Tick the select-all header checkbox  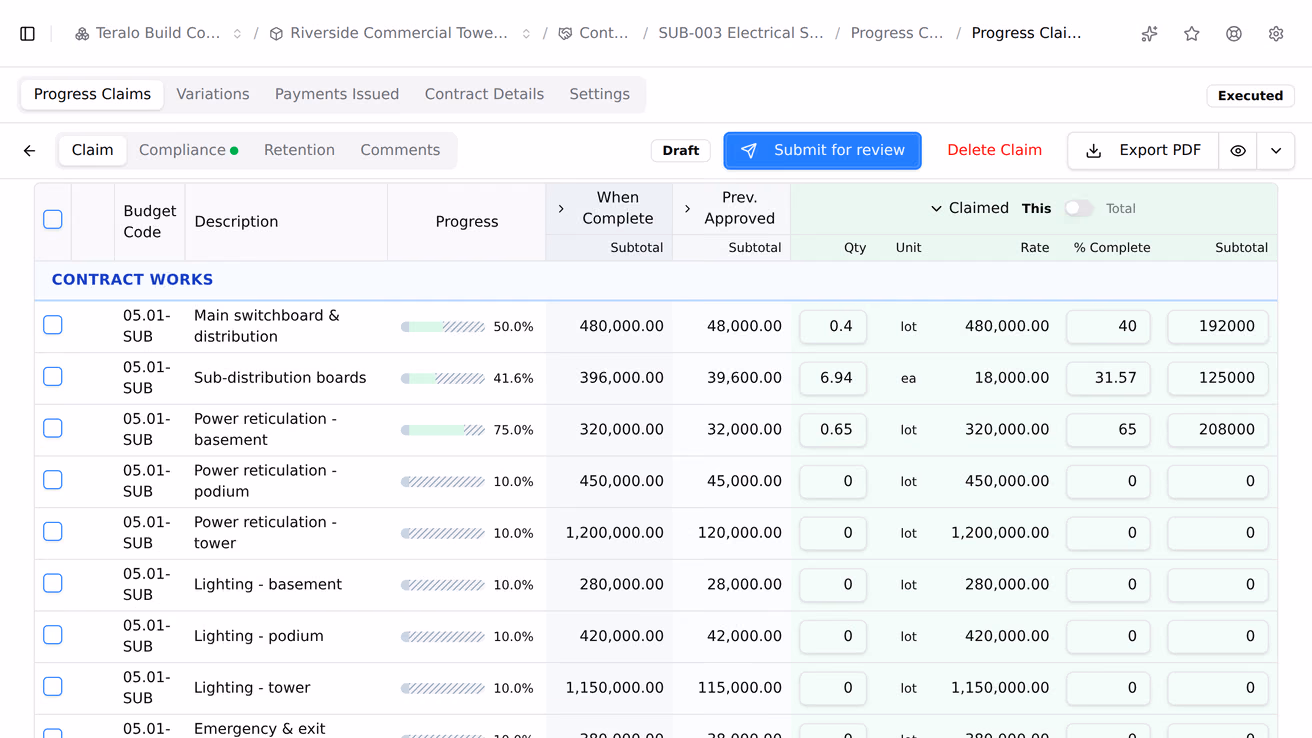tap(53, 220)
